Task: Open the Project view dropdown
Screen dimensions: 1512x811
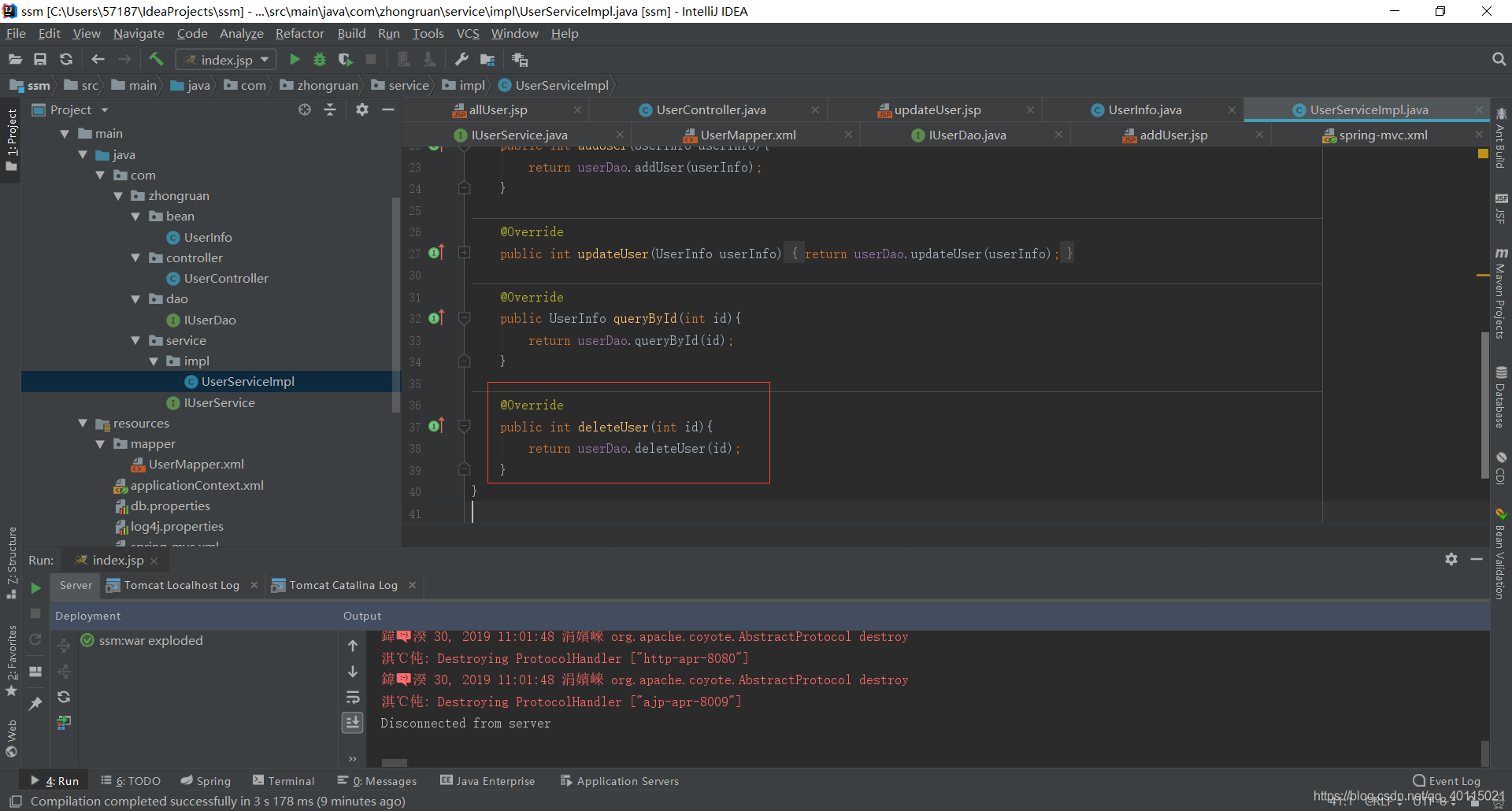Action: [x=104, y=110]
